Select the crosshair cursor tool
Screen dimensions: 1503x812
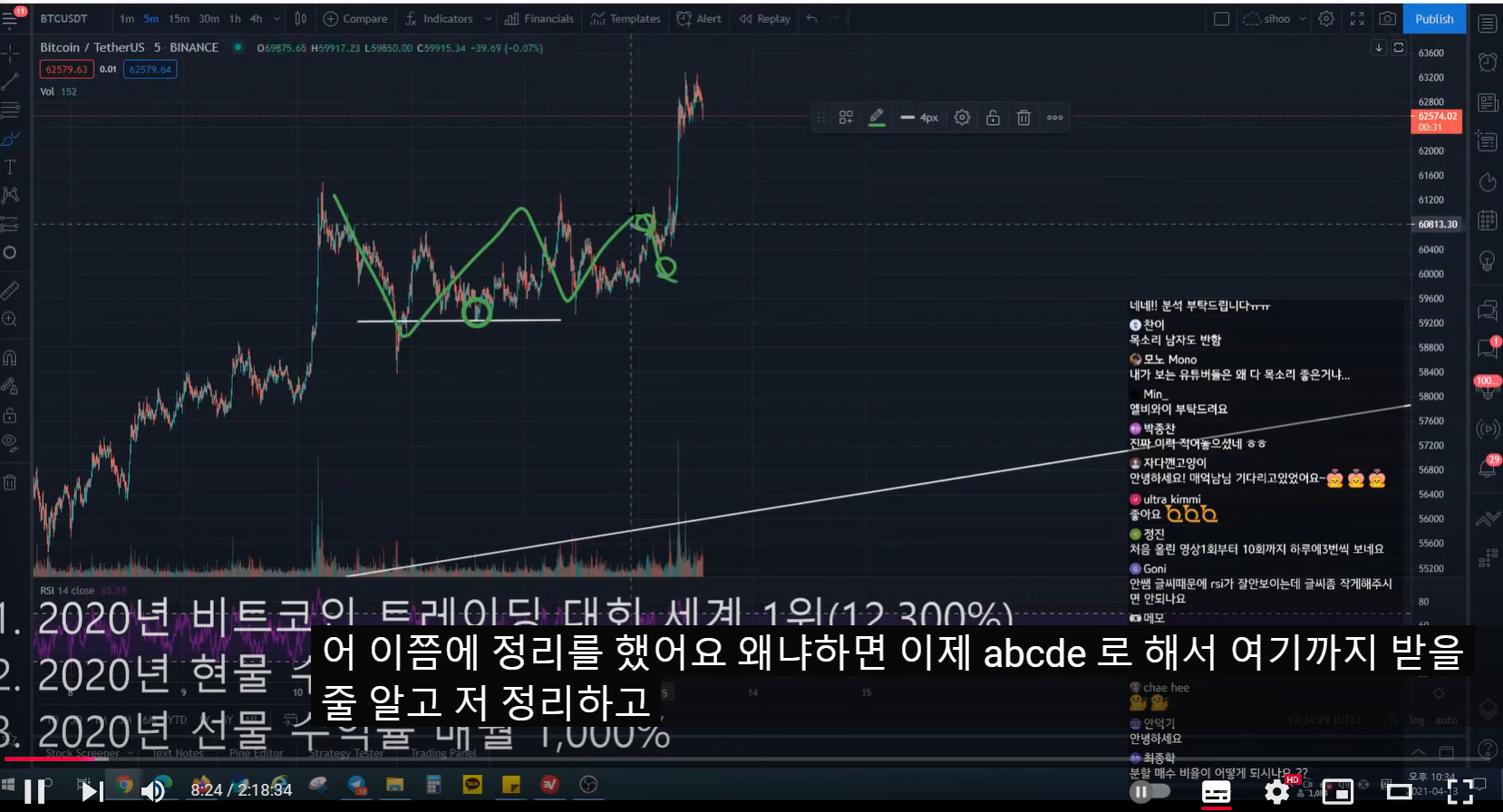[10, 53]
